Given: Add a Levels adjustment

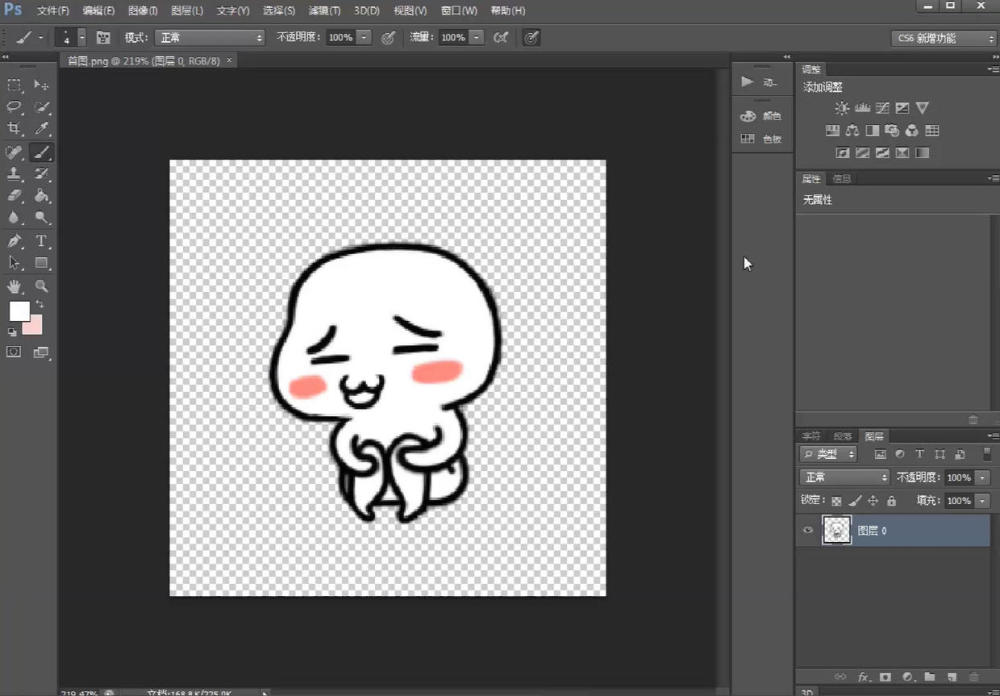Looking at the screenshot, I should [862, 108].
